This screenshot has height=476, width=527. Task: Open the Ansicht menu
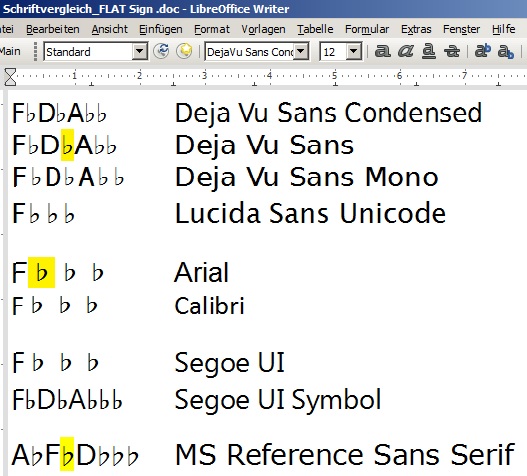click(110, 29)
